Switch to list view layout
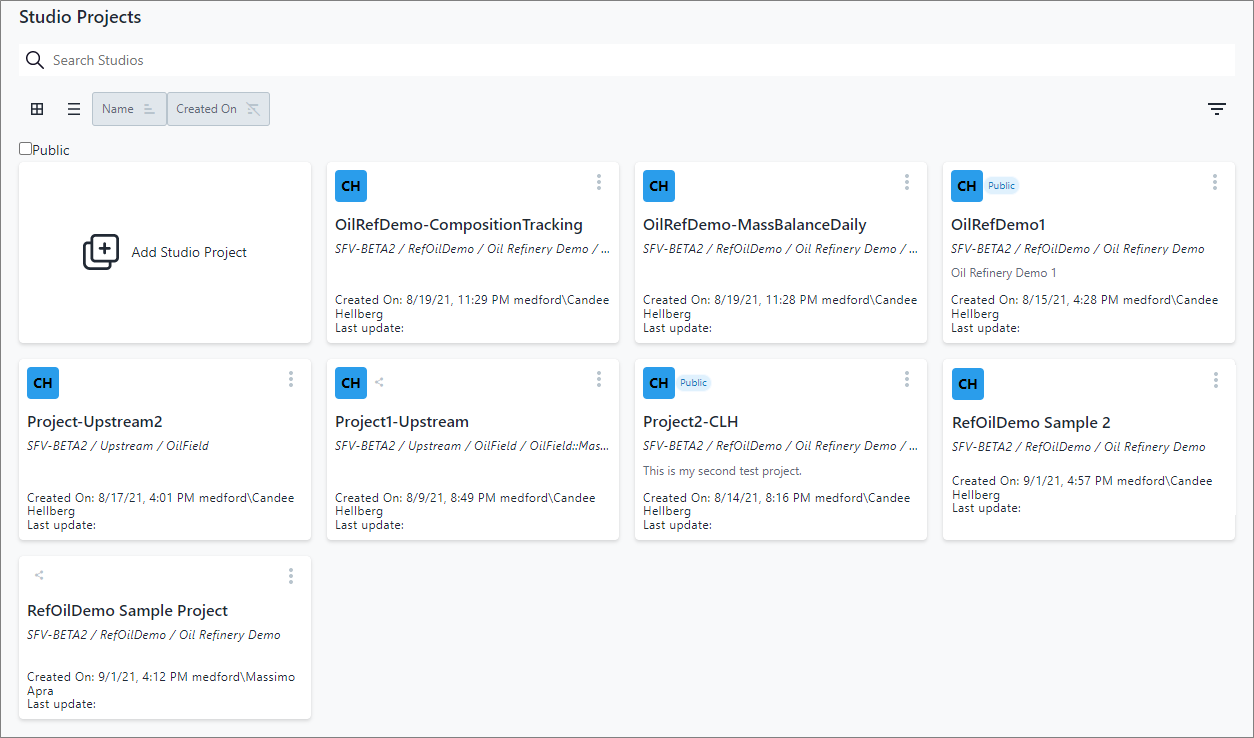1254x738 pixels. pos(74,109)
